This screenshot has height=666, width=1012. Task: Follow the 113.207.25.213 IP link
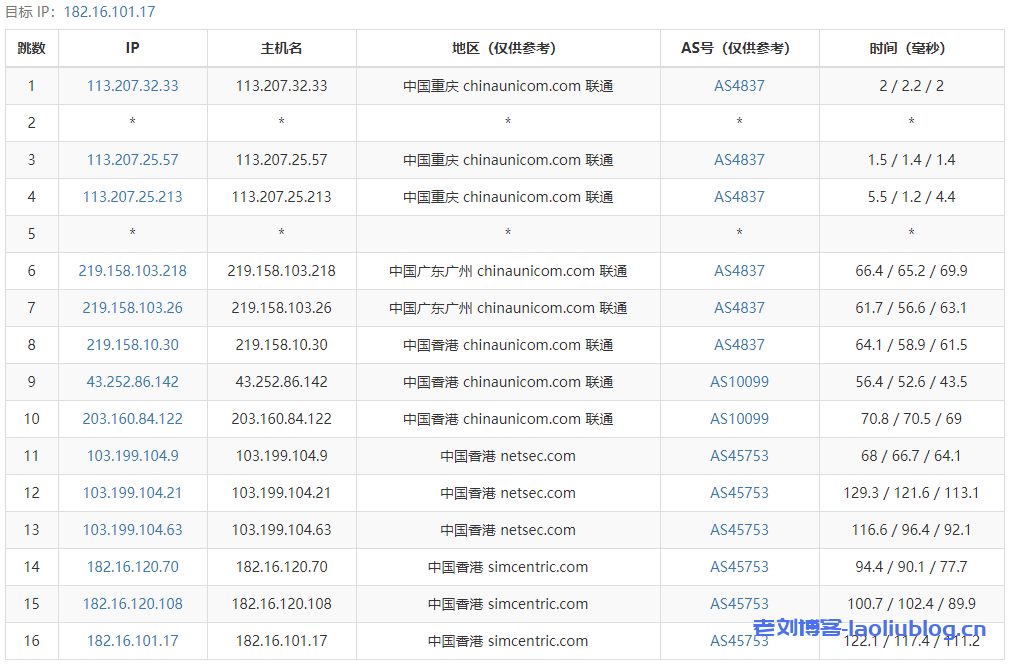[x=132, y=197]
